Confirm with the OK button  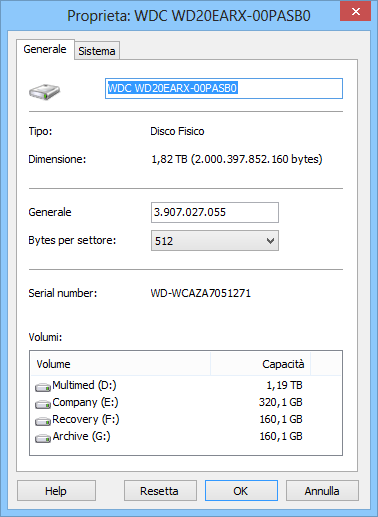point(241,491)
